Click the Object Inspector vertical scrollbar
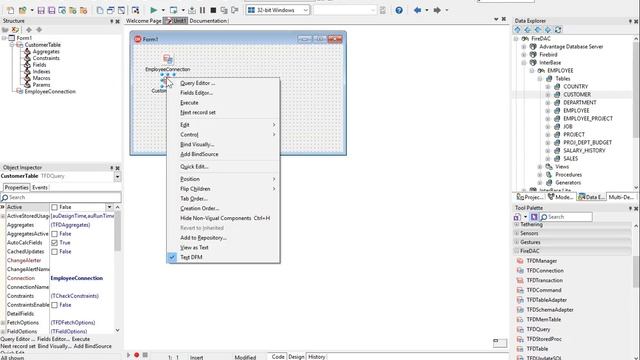 click(x=118, y=269)
